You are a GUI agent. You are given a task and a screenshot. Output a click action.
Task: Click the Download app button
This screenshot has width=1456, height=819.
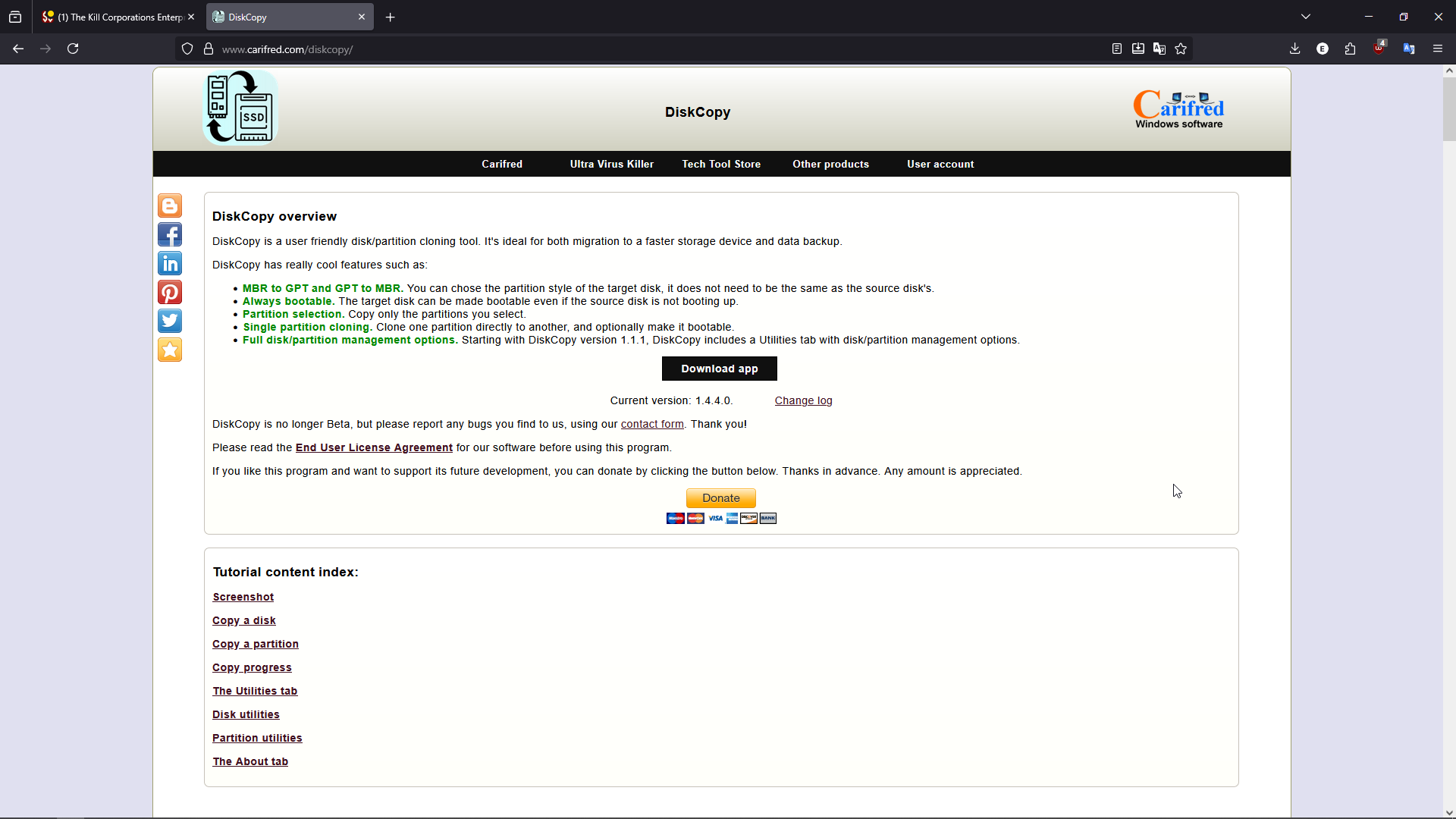point(719,369)
